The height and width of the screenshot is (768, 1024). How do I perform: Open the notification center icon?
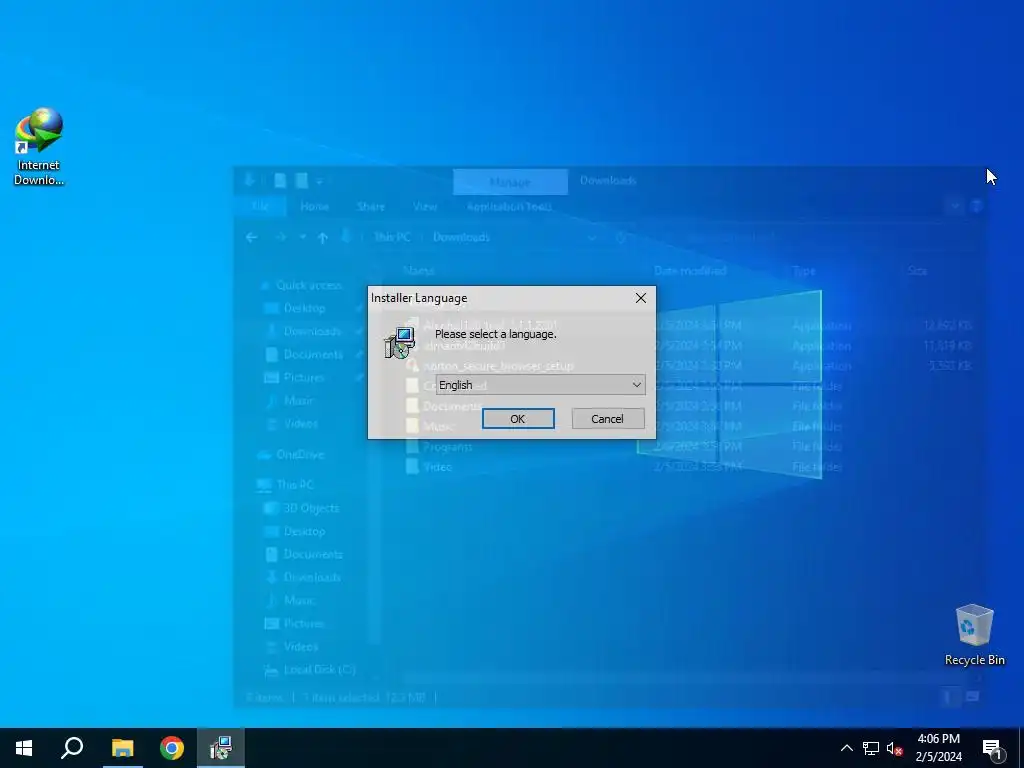tap(993, 748)
